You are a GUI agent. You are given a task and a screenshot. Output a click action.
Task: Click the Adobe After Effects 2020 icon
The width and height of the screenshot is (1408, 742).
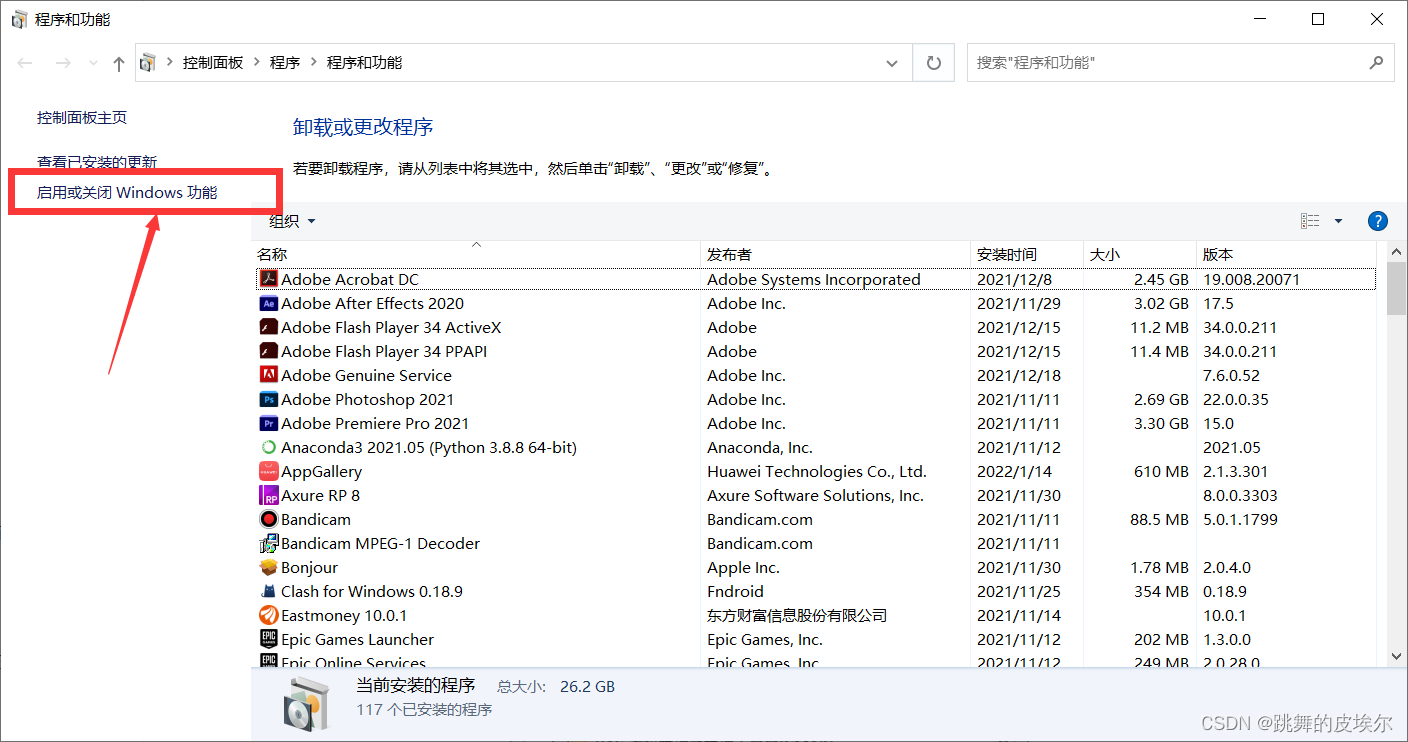click(268, 303)
